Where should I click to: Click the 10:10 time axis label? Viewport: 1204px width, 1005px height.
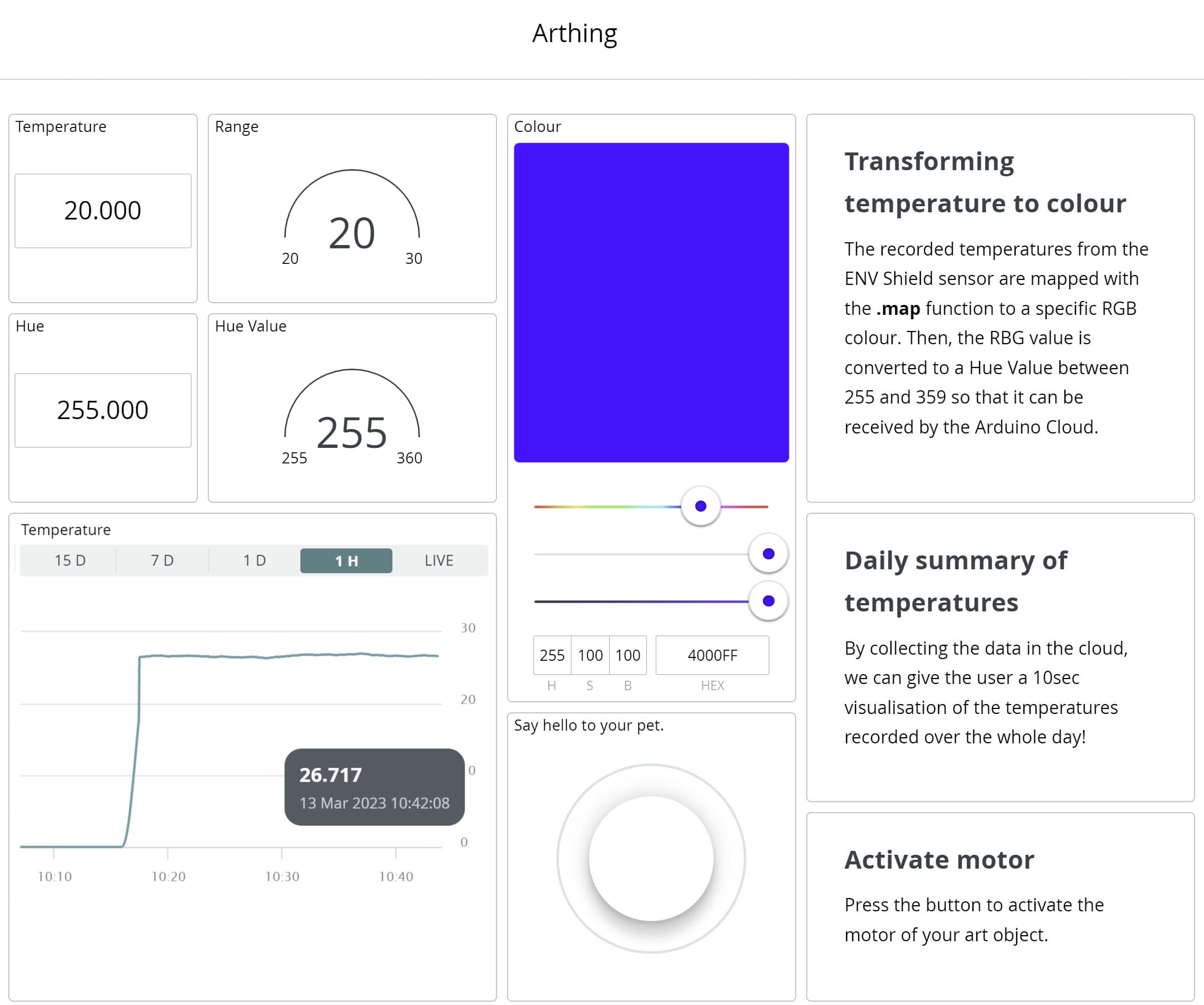click(x=55, y=876)
